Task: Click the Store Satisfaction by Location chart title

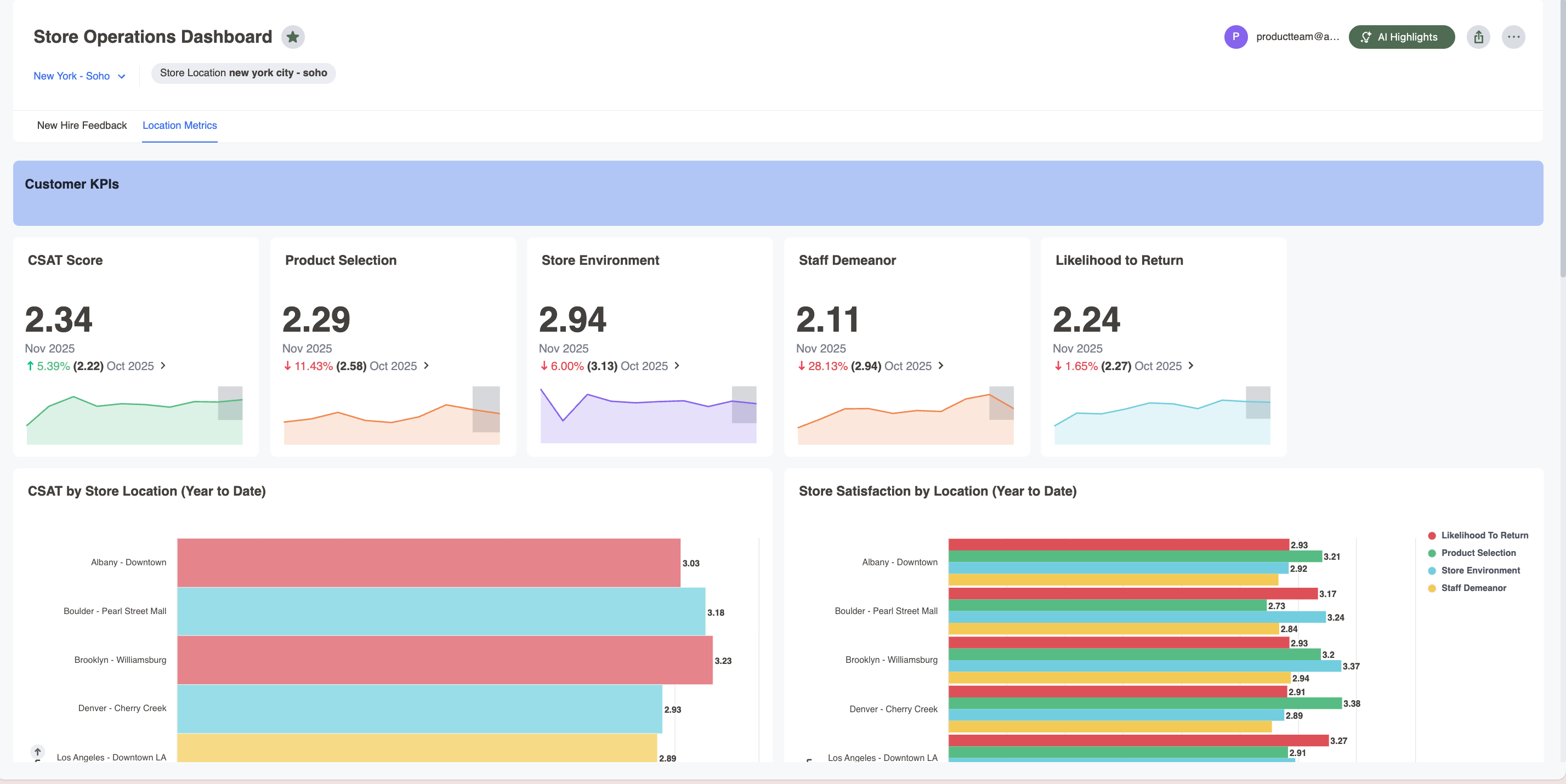Action: 938,491
